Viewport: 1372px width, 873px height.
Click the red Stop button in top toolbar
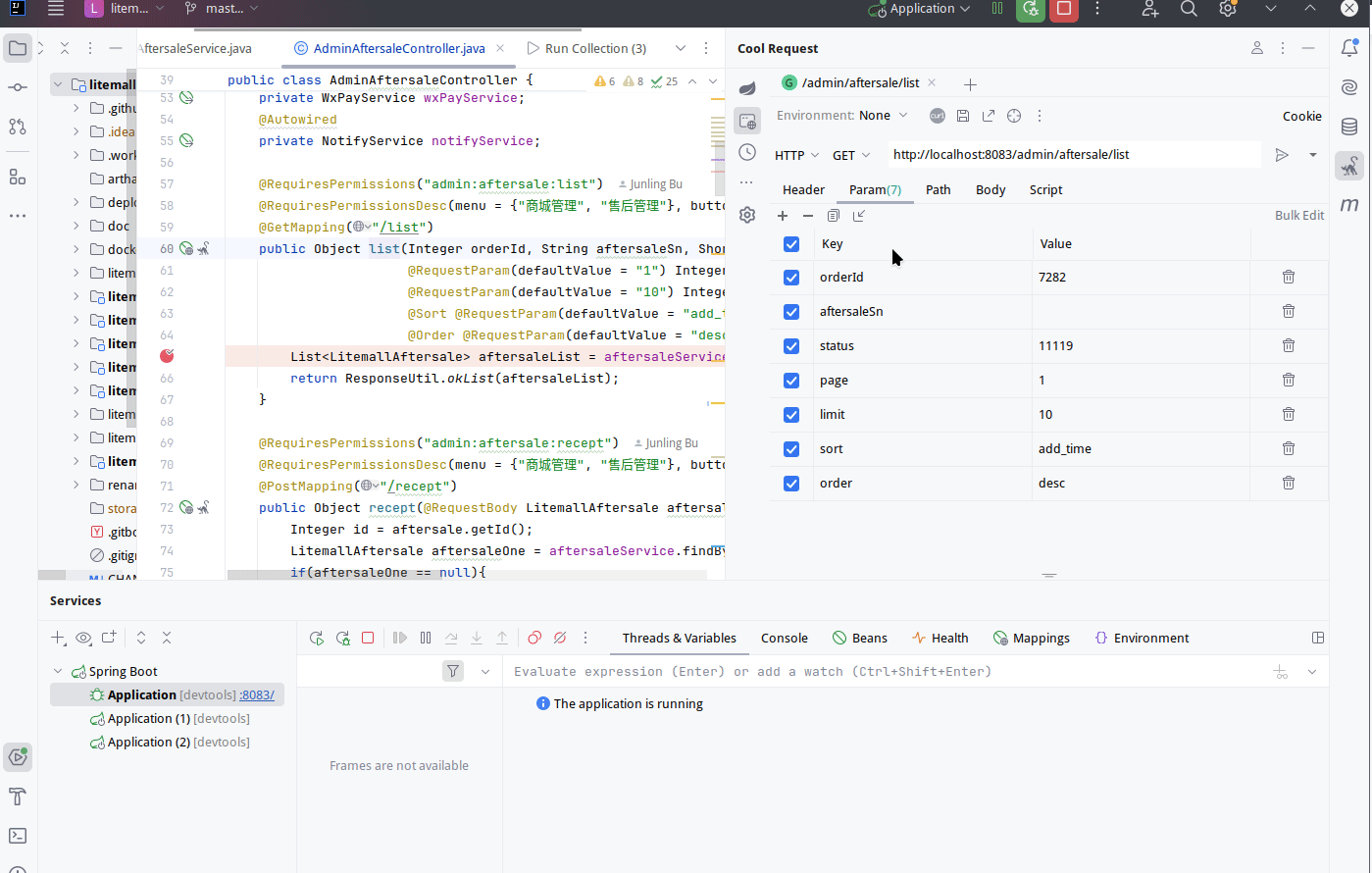pos(1063,9)
